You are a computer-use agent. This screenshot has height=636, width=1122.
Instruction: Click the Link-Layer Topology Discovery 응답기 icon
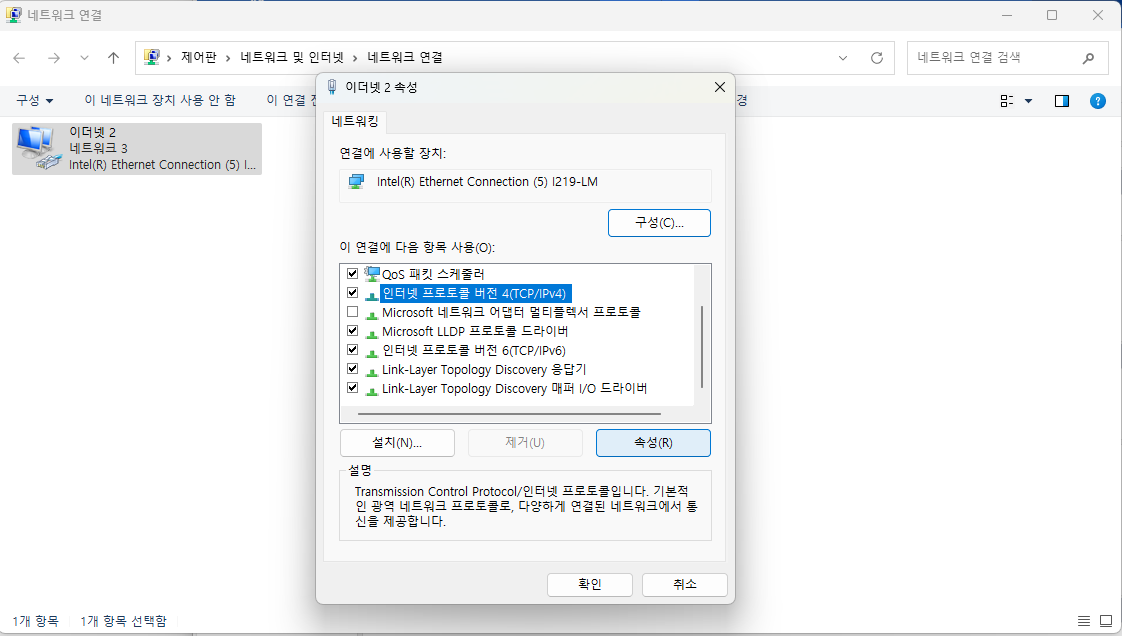pos(372,371)
